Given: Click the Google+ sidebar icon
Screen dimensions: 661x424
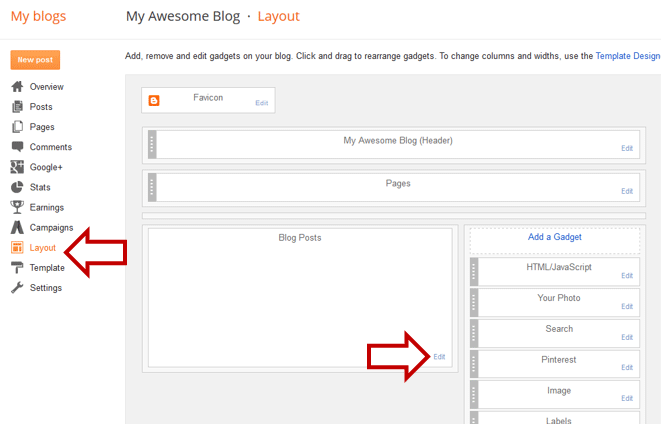Looking at the screenshot, I should pyautogui.click(x=17, y=167).
